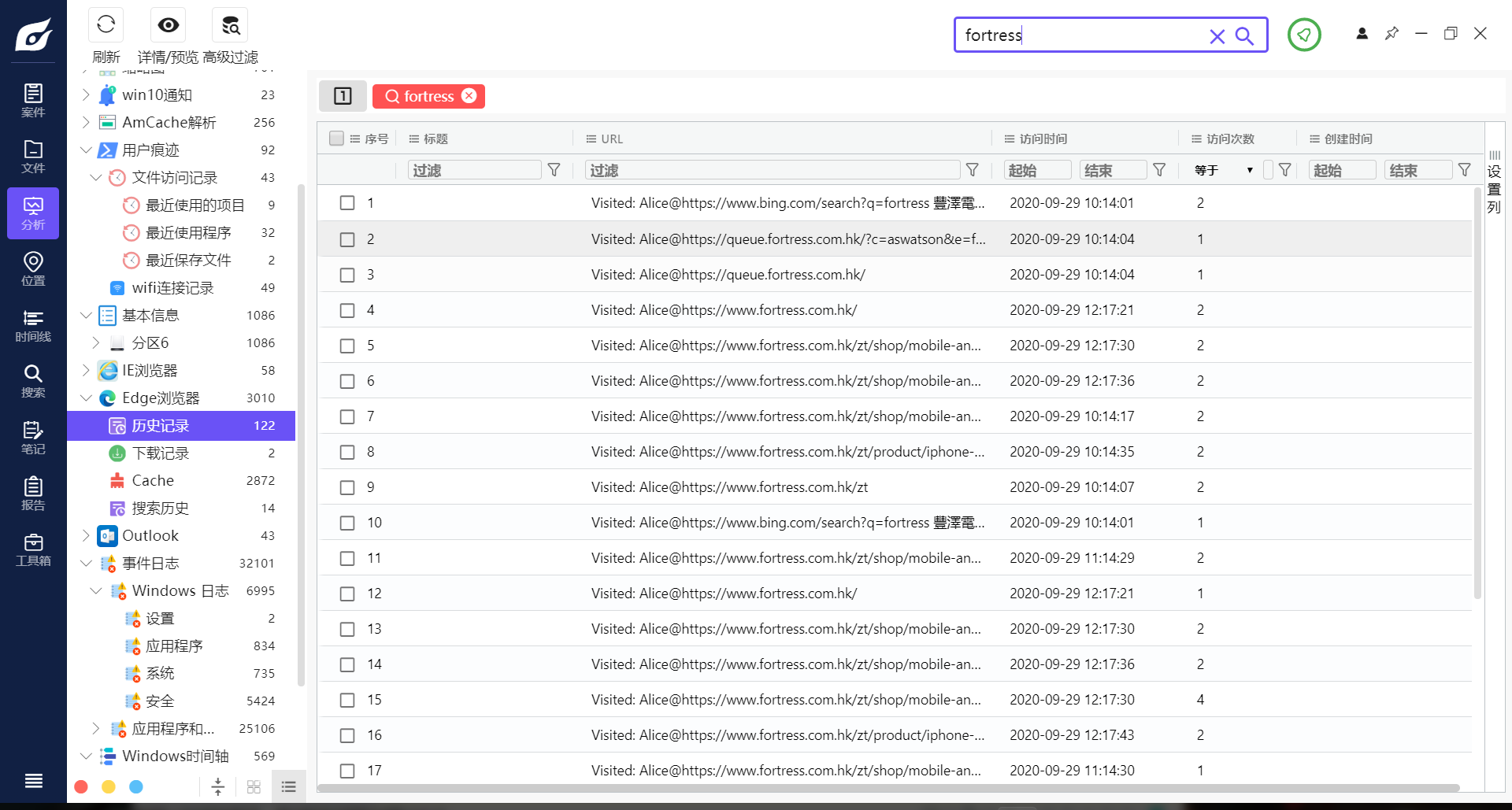The width and height of the screenshot is (1512, 810).
Task: Collapse the 文件访问记录 tree node
Action: point(96,177)
